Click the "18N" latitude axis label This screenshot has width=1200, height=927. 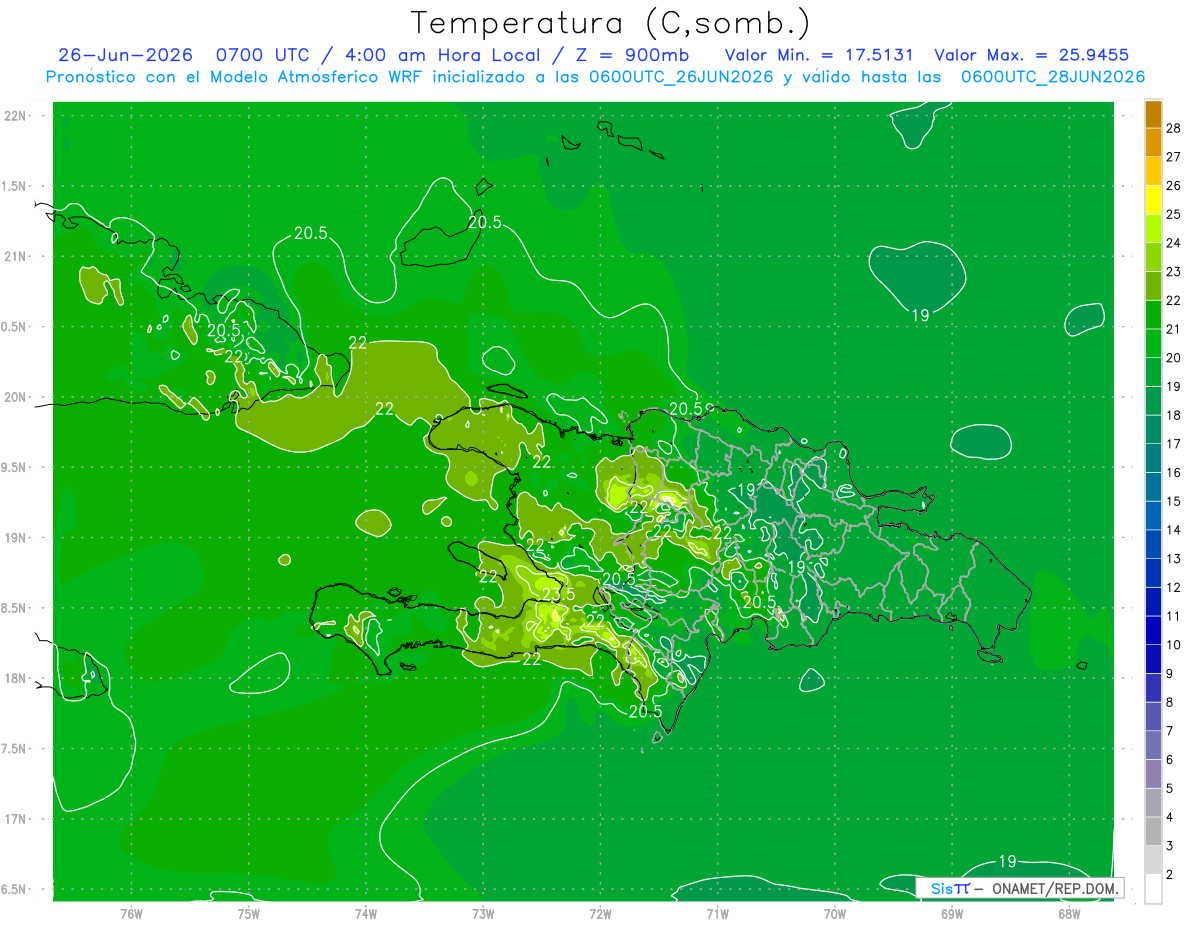point(15,678)
